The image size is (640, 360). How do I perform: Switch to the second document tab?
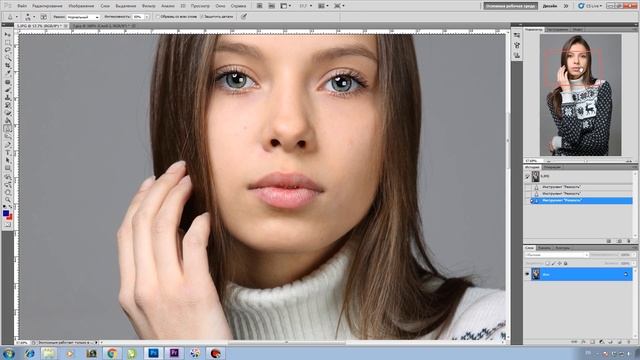click(103, 26)
